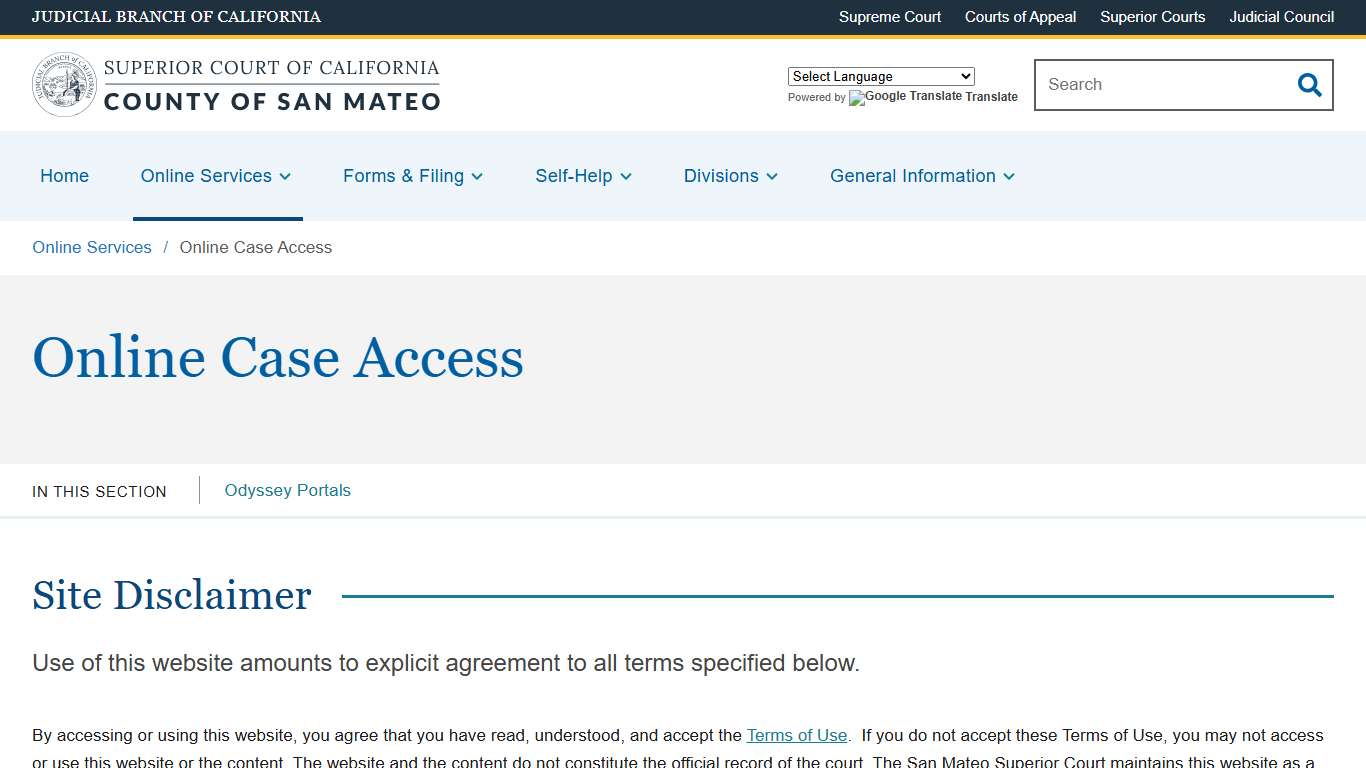Open the Courts of Appeal page
Viewport: 1366px width, 768px height.
[1020, 17]
